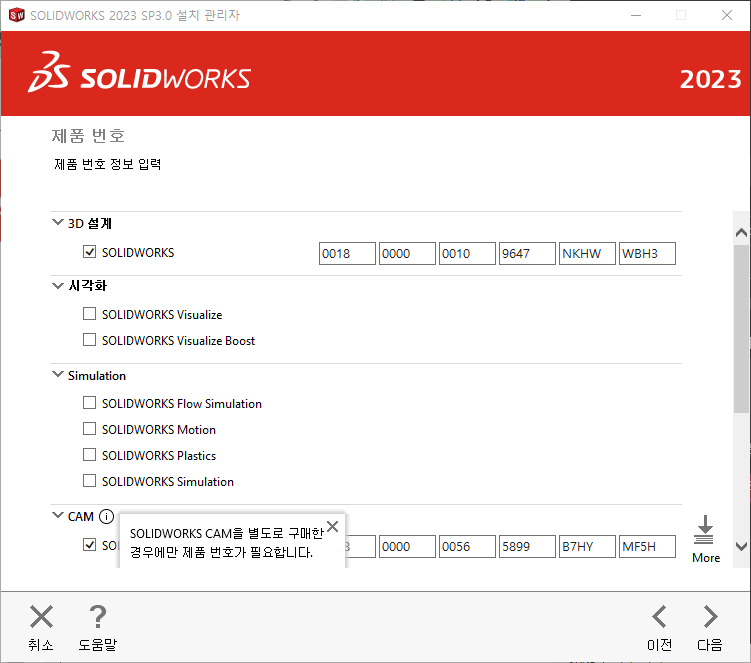Click the 도움말 label

[98, 645]
